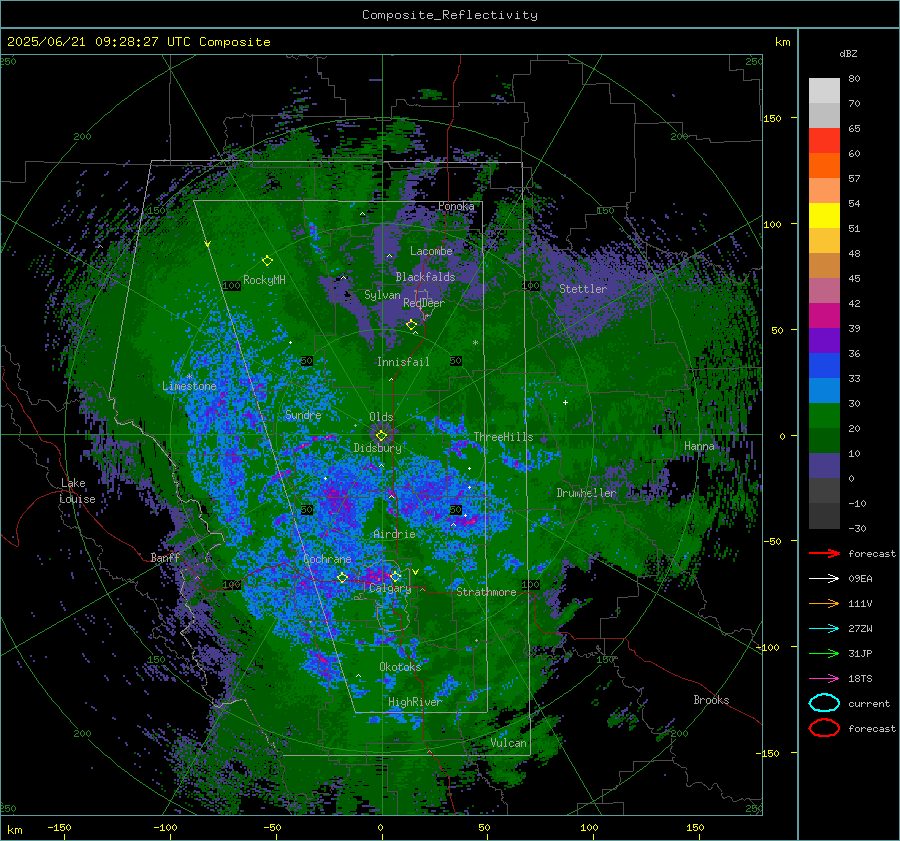900x841 pixels.
Task: Select the blue 36 dBZ color swatch
Action: [x=824, y=365]
